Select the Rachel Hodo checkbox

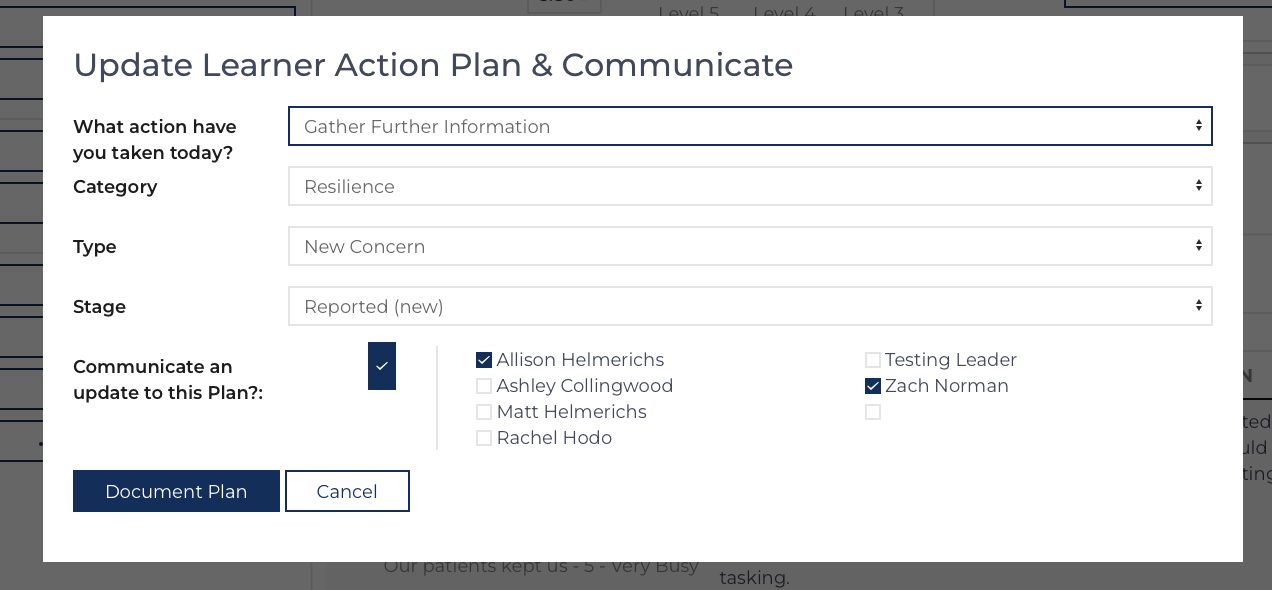[484, 438]
